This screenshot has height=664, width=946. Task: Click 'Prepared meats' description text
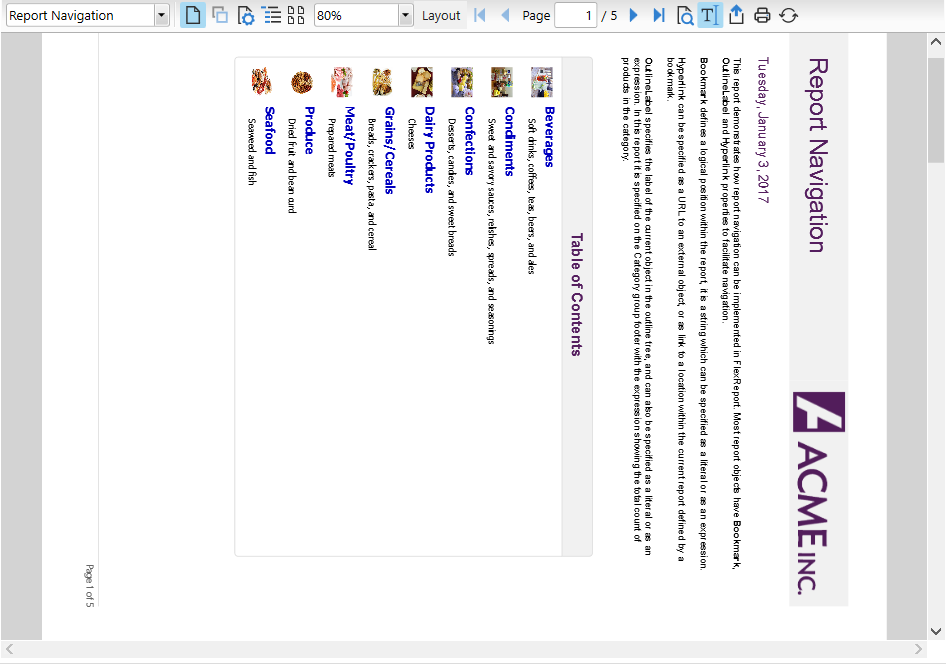point(331,148)
